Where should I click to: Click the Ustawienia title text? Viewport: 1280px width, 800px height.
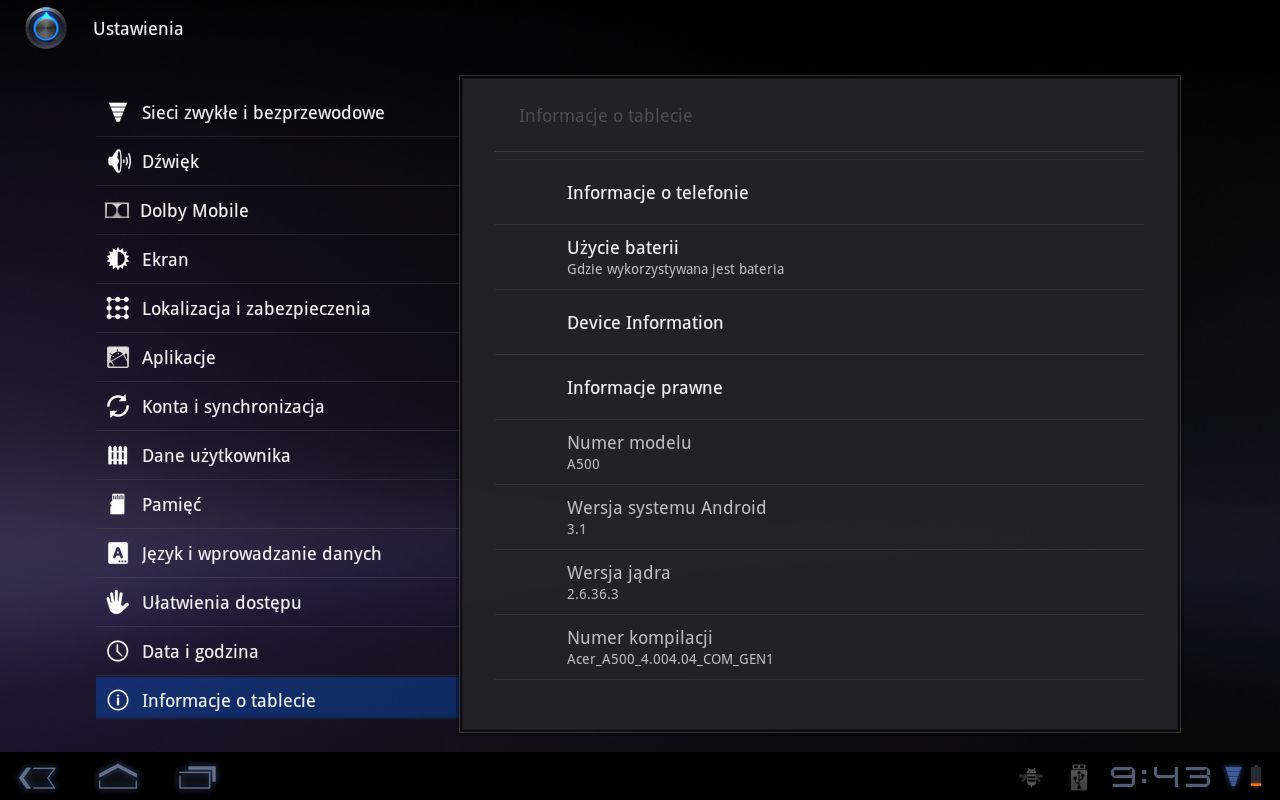coord(138,28)
